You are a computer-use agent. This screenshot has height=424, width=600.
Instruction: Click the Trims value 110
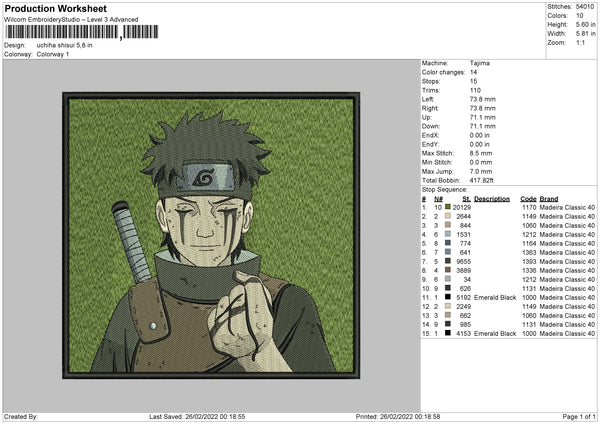[x=475, y=90]
